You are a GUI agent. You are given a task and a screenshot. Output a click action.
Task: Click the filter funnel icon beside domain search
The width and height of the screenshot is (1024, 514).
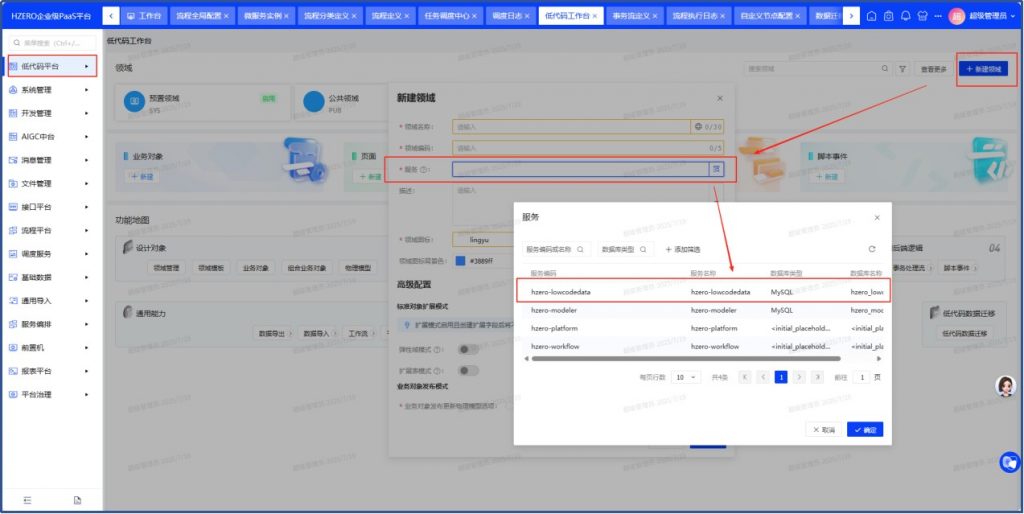tap(902, 69)
